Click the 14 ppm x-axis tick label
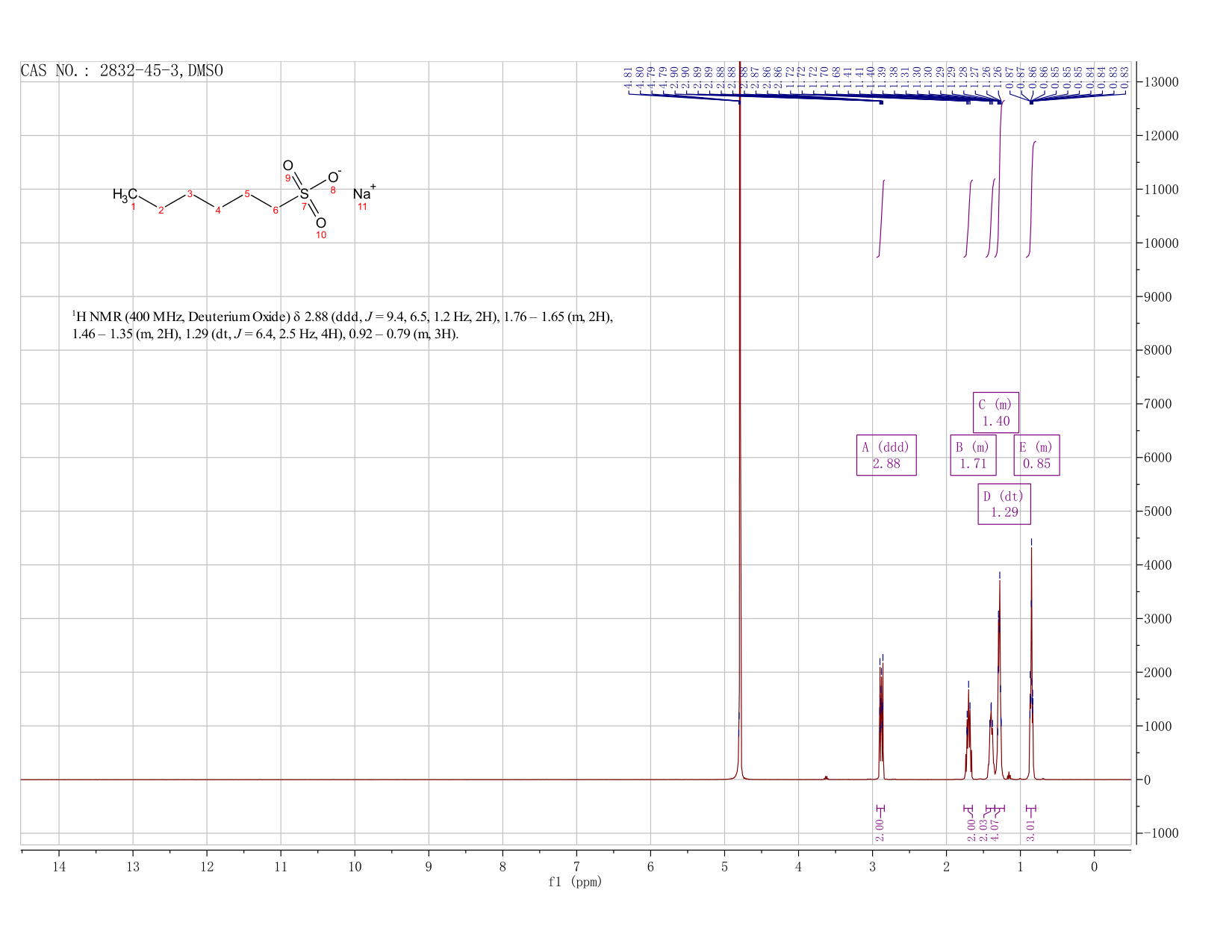The width and height of the screenshot is (1232, 952). 59,866
